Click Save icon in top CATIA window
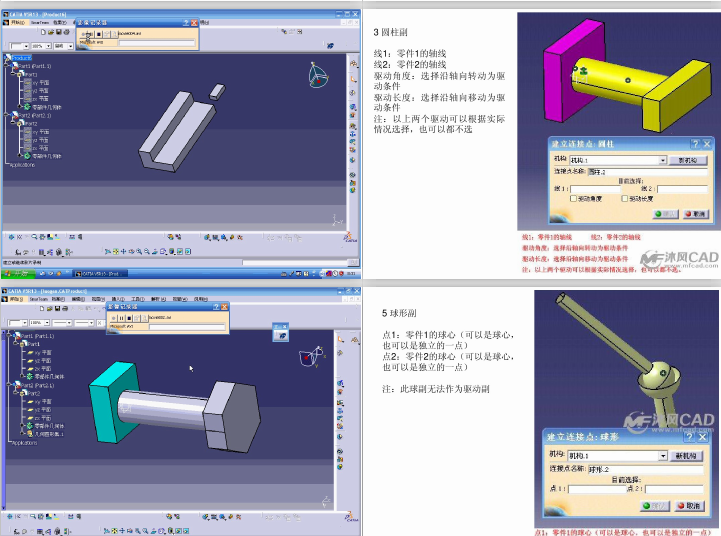 pos(58,32)
